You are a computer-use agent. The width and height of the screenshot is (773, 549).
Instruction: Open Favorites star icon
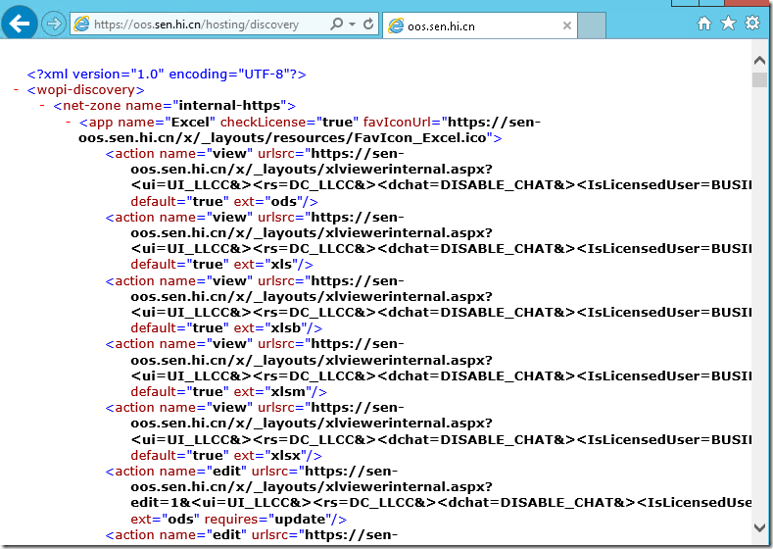click(728, 23)
